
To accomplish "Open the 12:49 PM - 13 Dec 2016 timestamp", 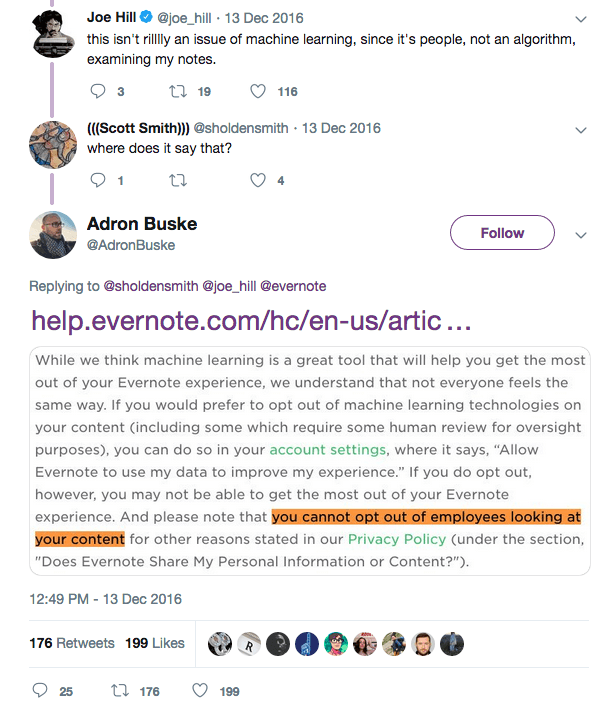I will [x=106, y=598].
